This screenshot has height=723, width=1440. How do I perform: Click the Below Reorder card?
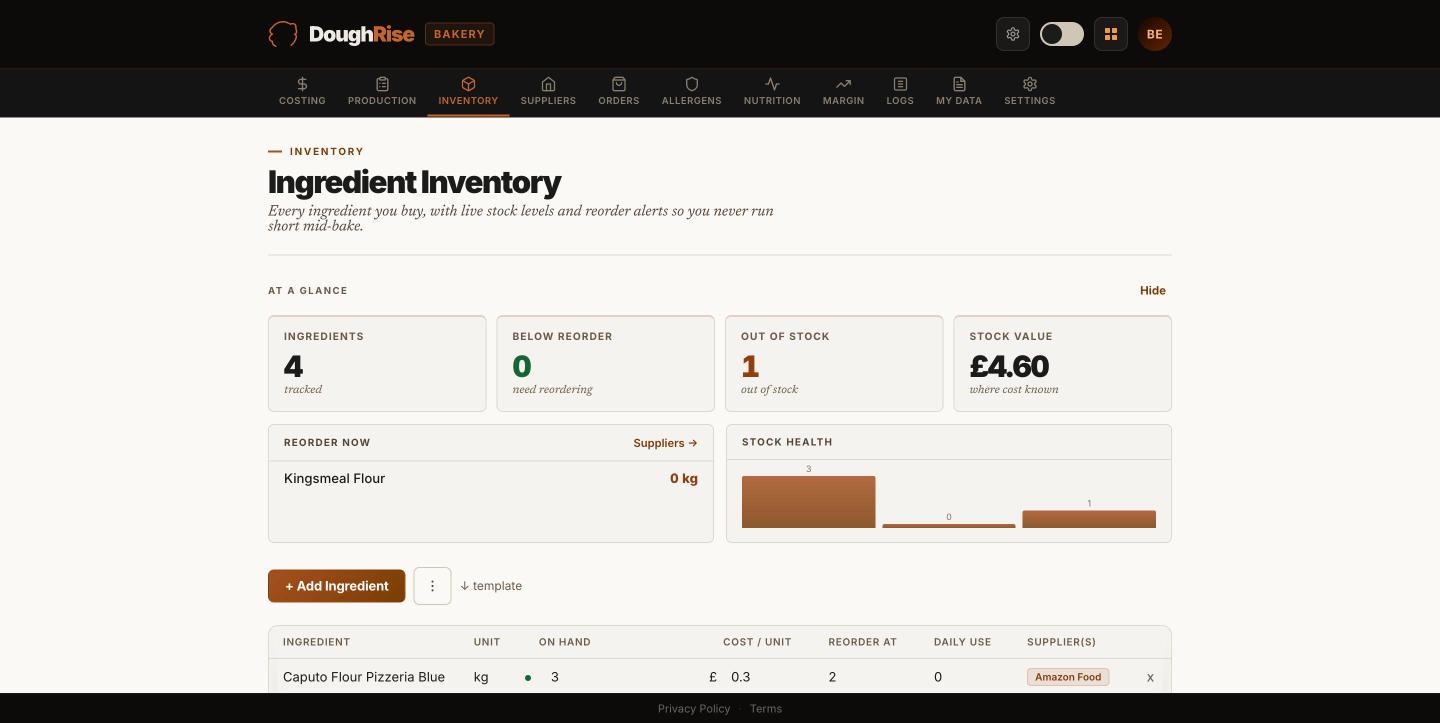click(x=606, y=364)
